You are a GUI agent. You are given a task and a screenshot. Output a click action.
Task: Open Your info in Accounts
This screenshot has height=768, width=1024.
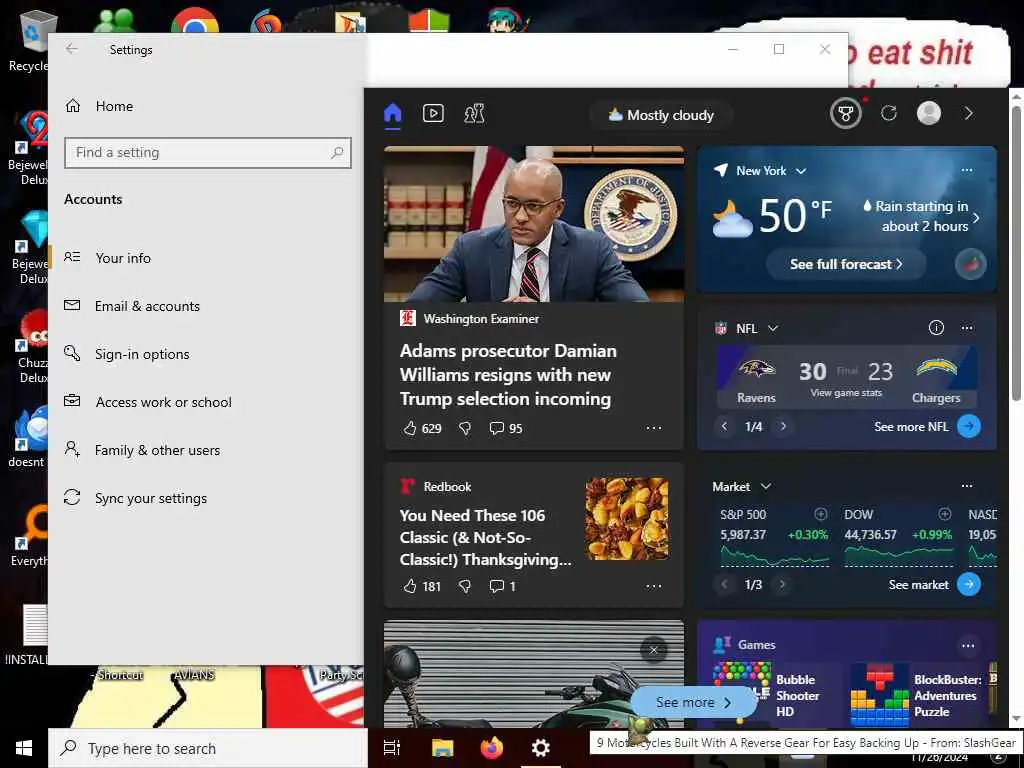tap(207, 258)
